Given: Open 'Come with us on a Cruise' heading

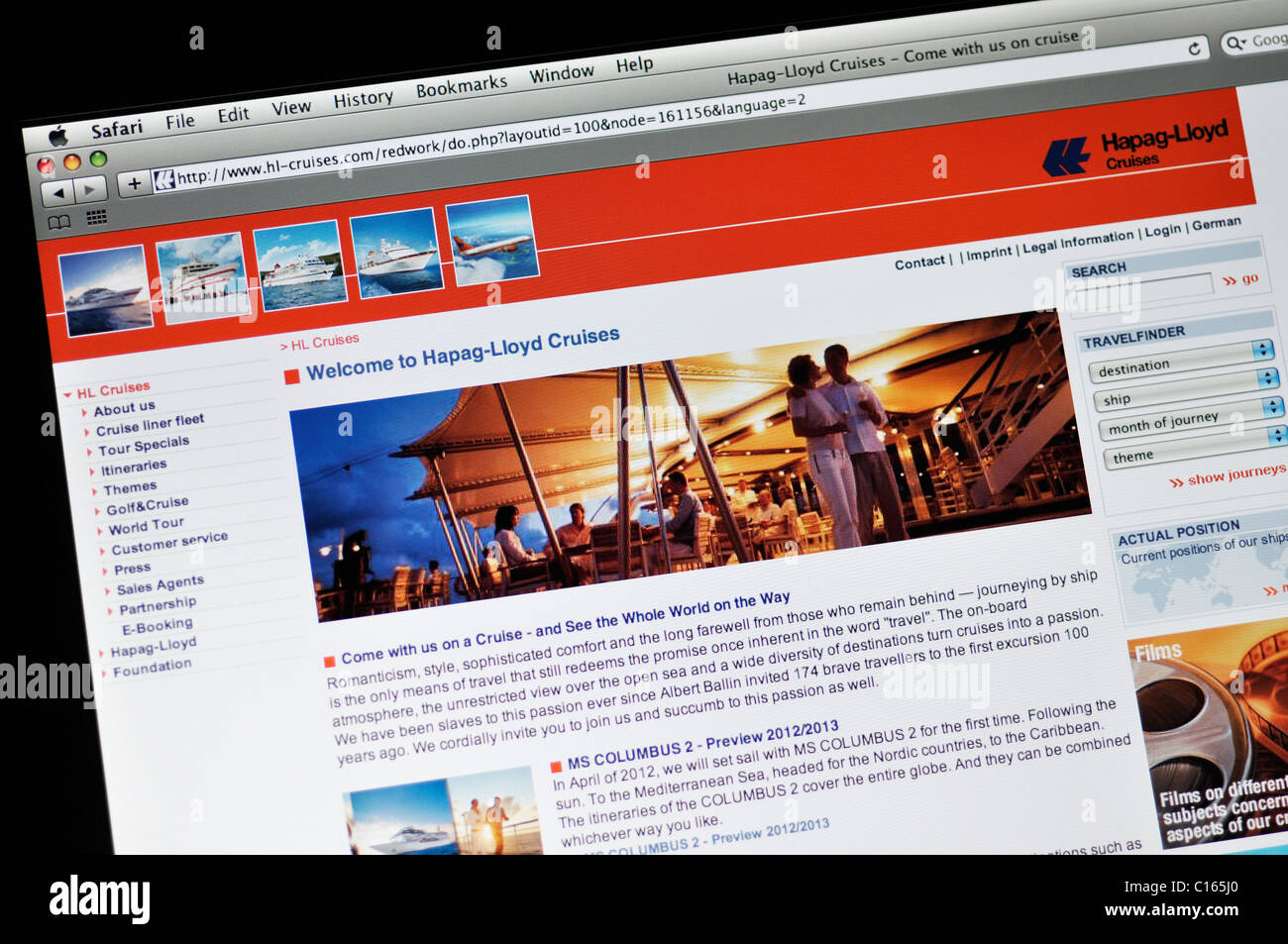Looking at the screenshot, I should coord(565,628).
